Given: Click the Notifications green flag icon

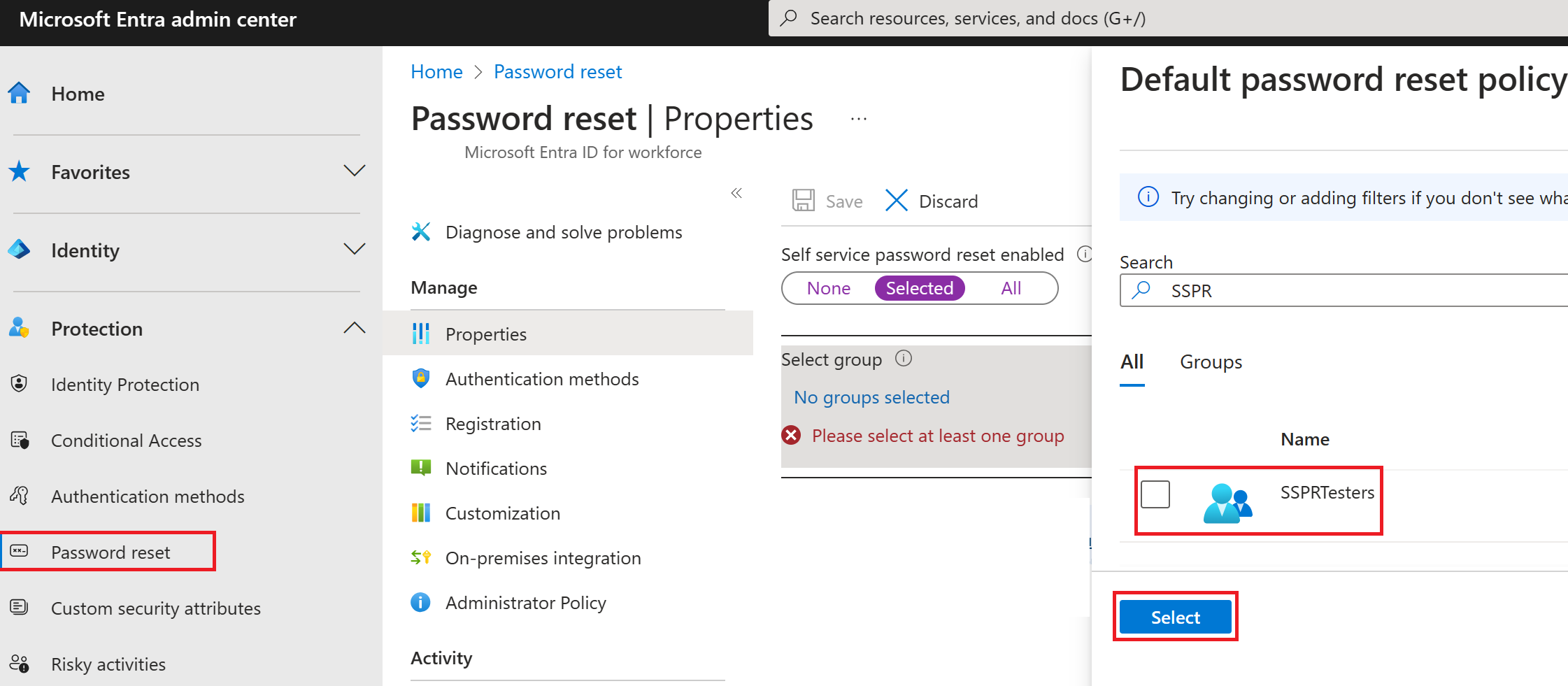Looking at the screenshot, I should coord(421,468).
